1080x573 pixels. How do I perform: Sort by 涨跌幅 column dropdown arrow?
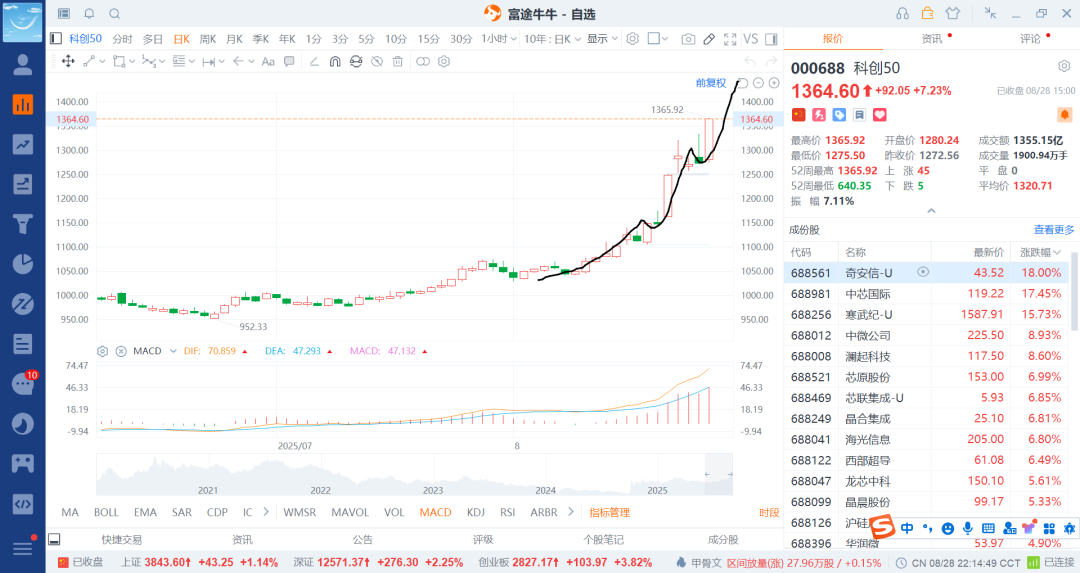pos(1057,252)
